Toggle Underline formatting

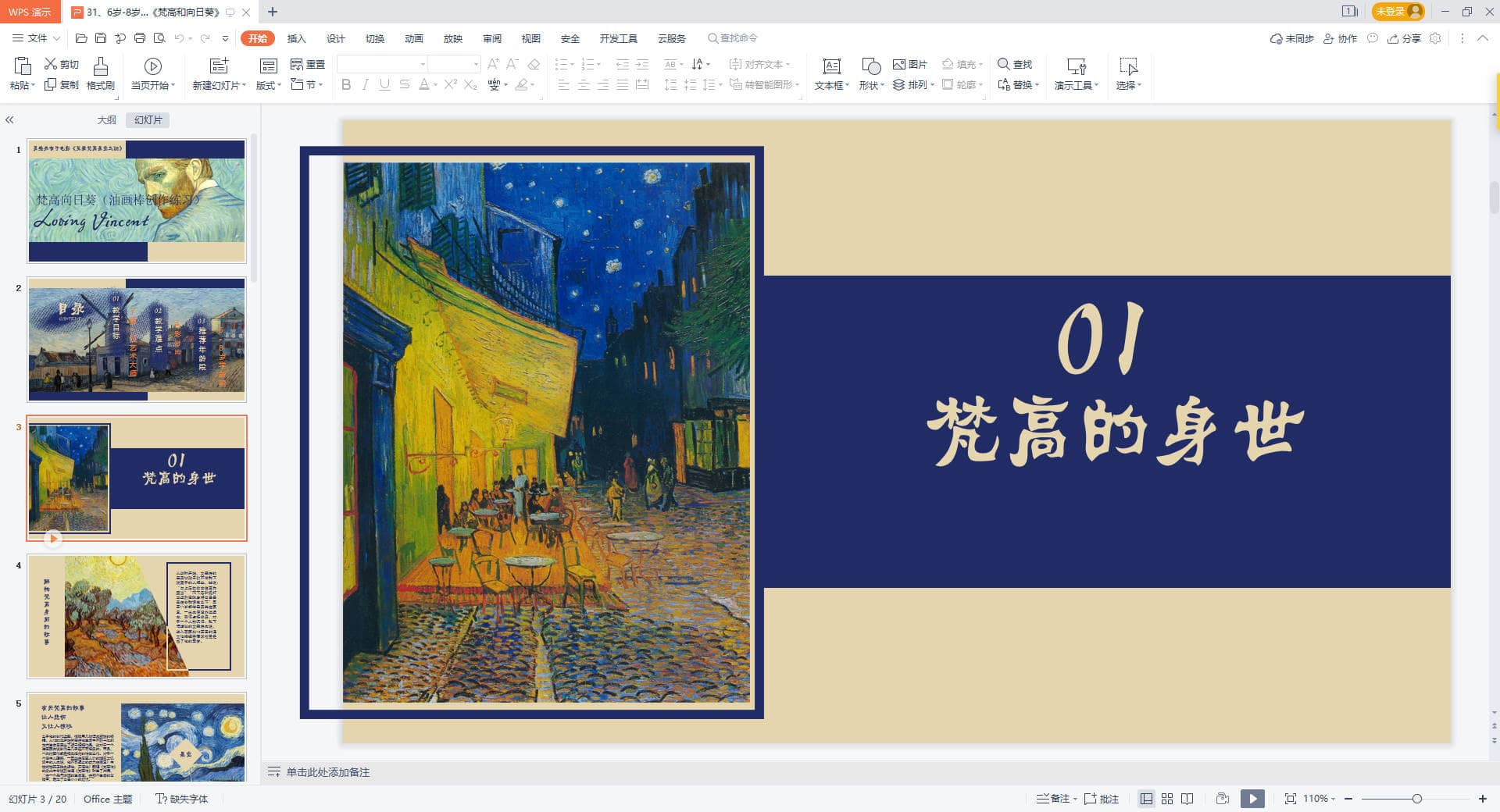pyautogui.click(x=384, y=84)
